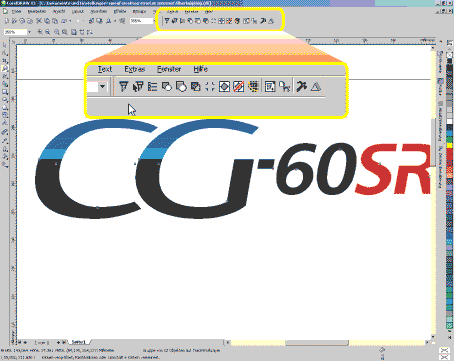Click the list-settings icon in magnified callout
Image resolution: width=454 pixels, height=361 pixels.
click(152, 87)
